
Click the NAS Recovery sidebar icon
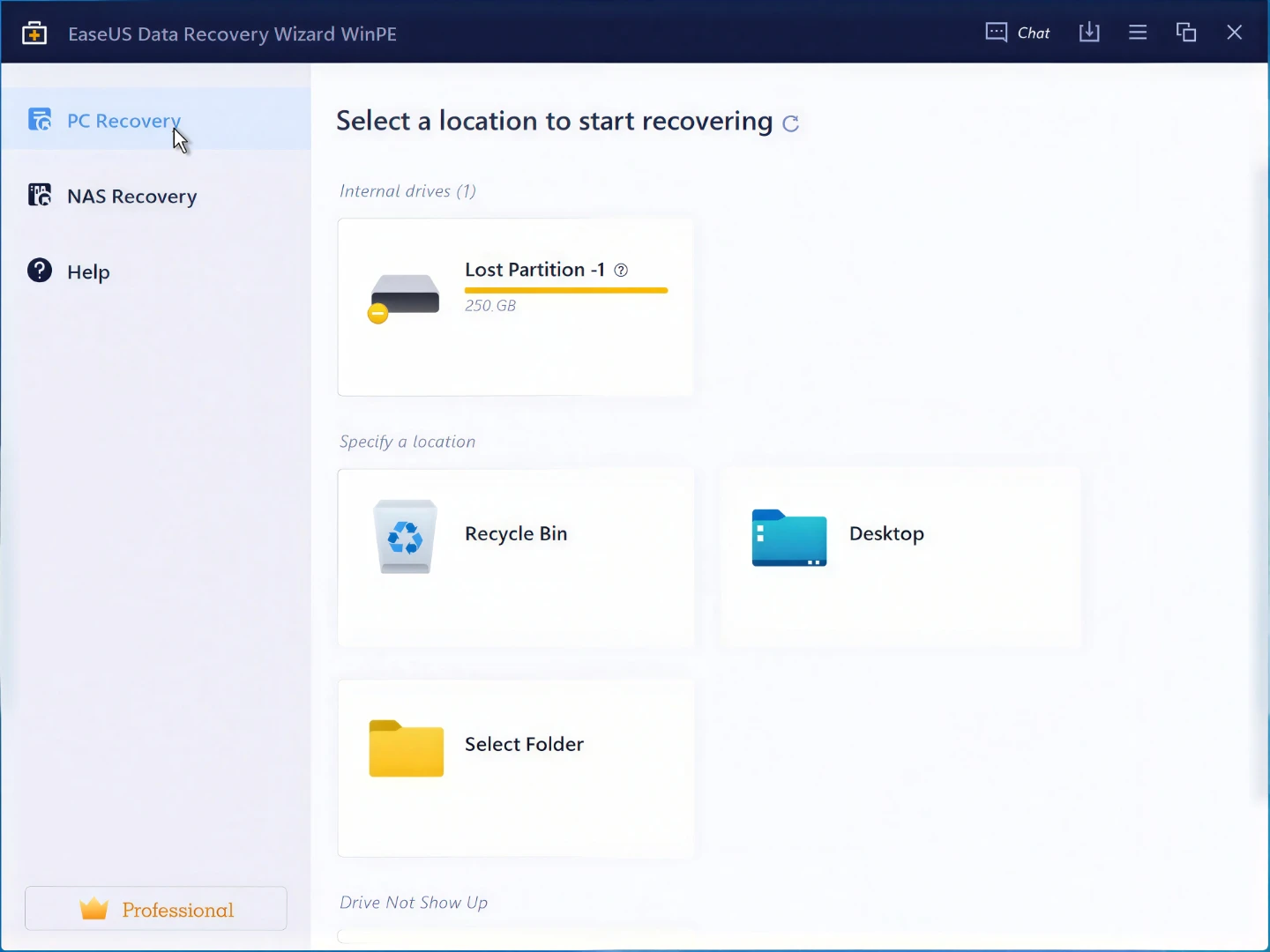tap(40, 195)
